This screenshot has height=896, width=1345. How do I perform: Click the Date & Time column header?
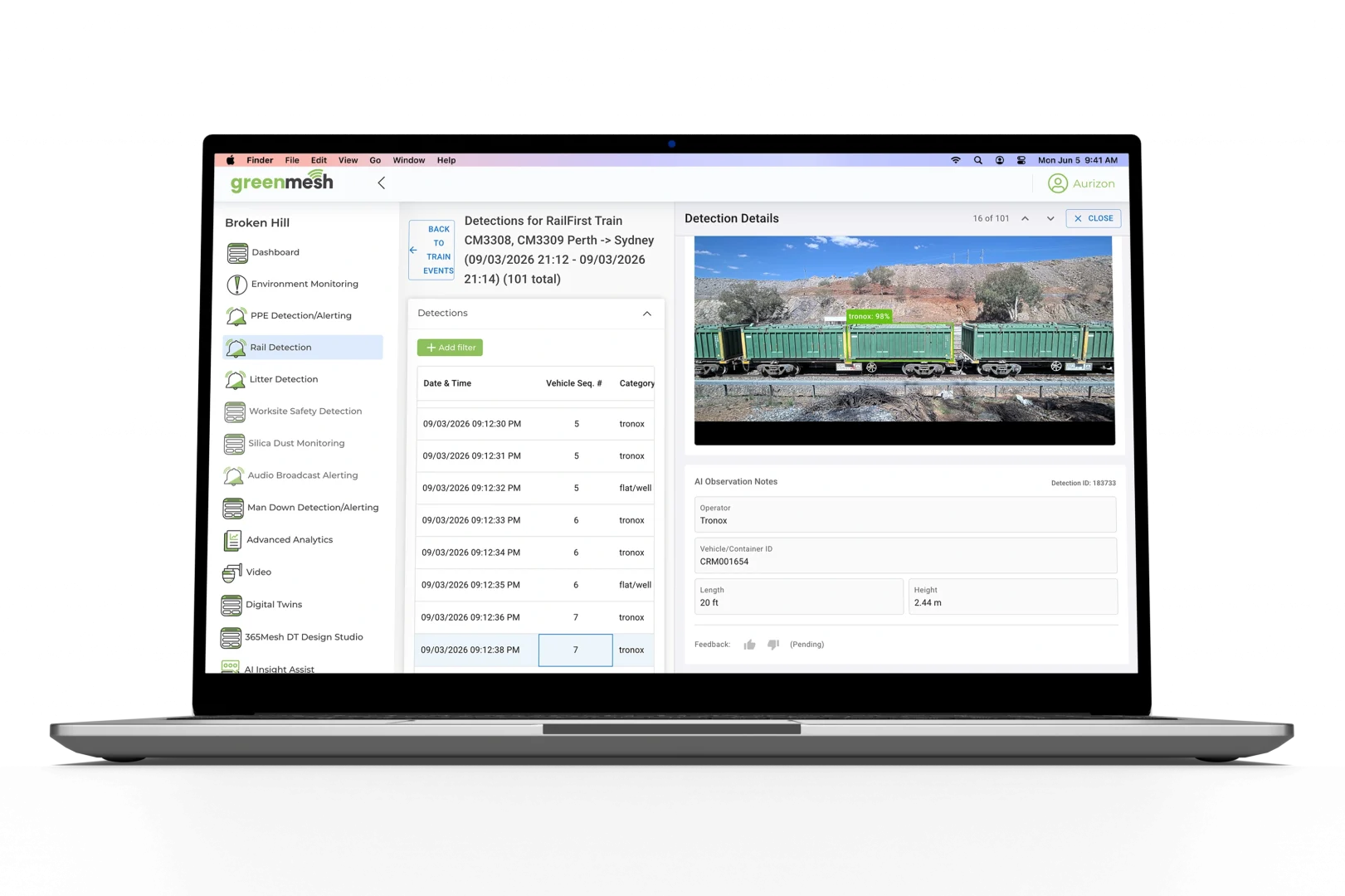pyautogui.click(x=447, y=383)
